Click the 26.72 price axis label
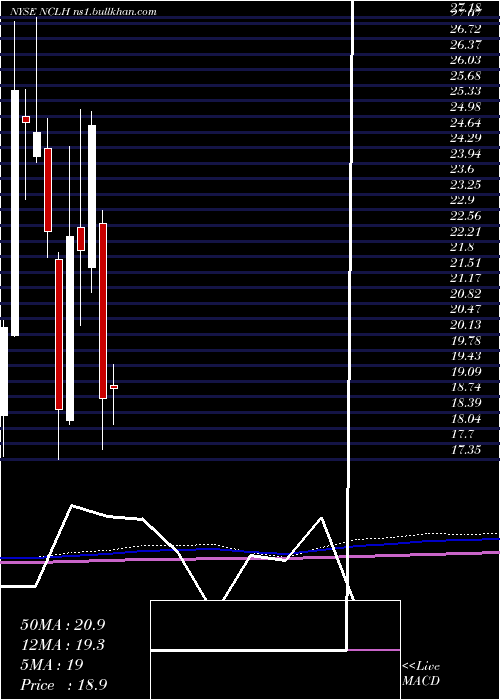 pyautogui.click(x=466, y=29)
